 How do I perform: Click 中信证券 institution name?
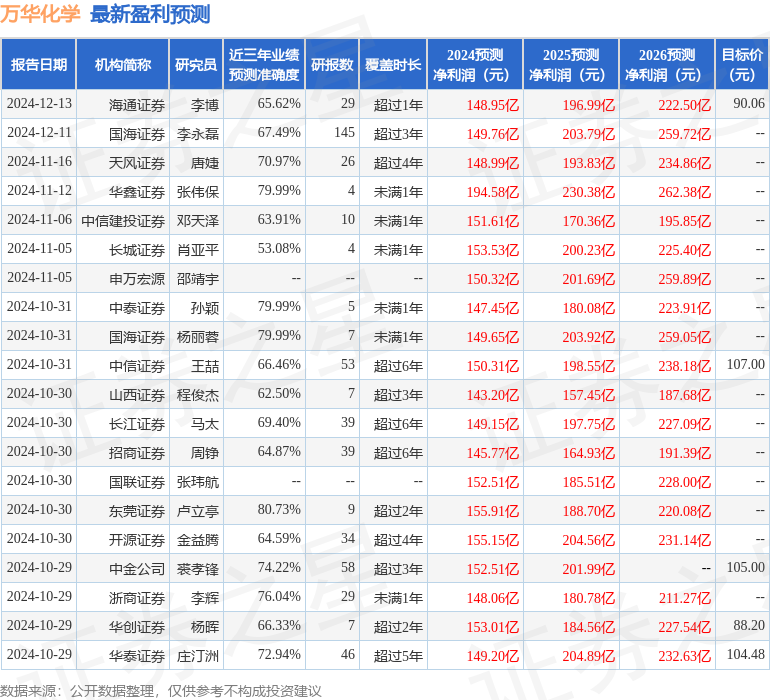coord(137,365)
